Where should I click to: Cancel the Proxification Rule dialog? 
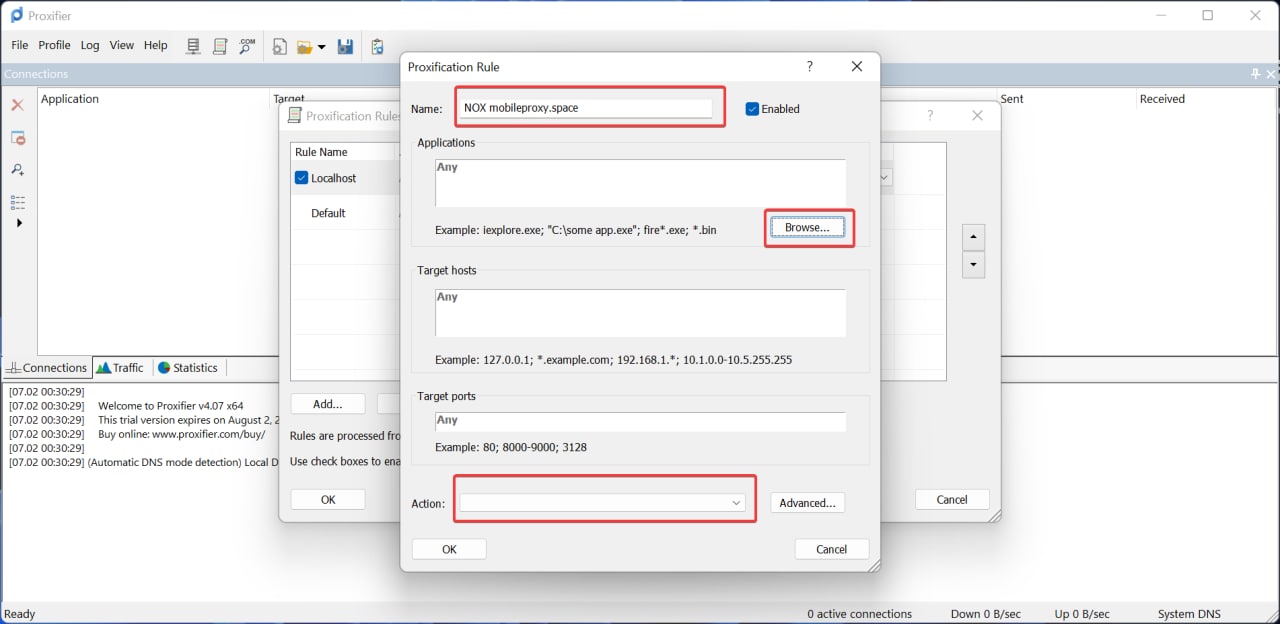832,549
